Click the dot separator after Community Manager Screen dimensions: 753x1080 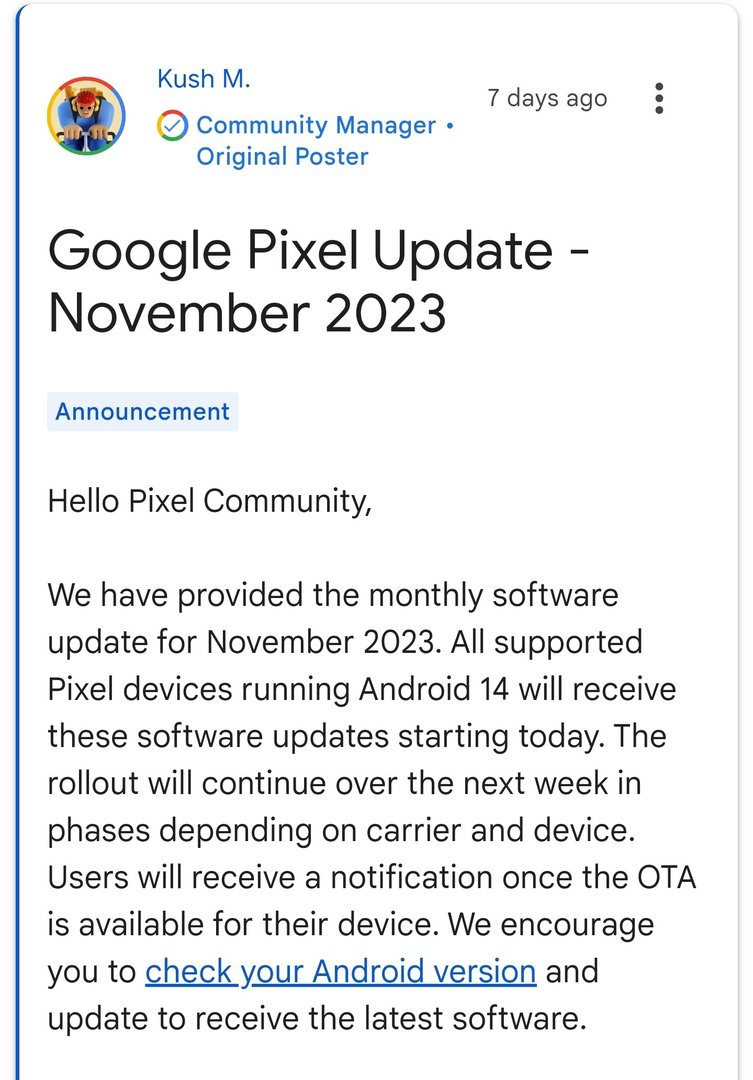click(450, 126)
